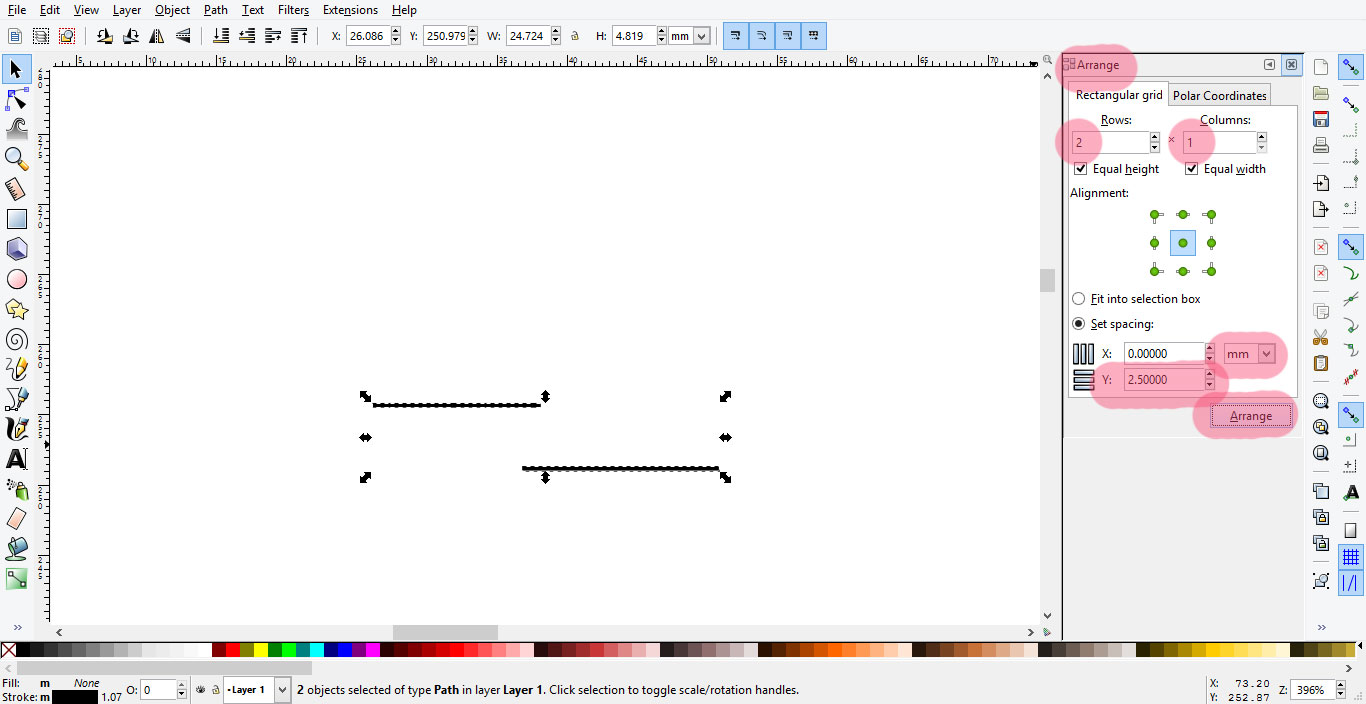This screenshot has height=704, width=1366.
Task: Toggle the Equal height checkbox
Action: click(1080, 169)
